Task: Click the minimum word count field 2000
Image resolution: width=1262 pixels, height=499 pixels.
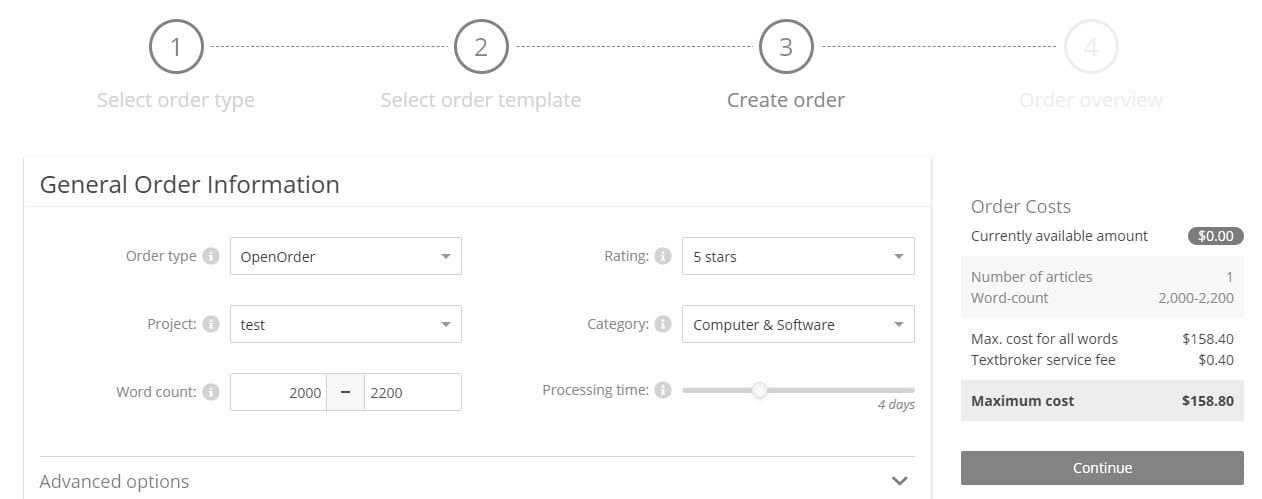Action: coord(279,392)
